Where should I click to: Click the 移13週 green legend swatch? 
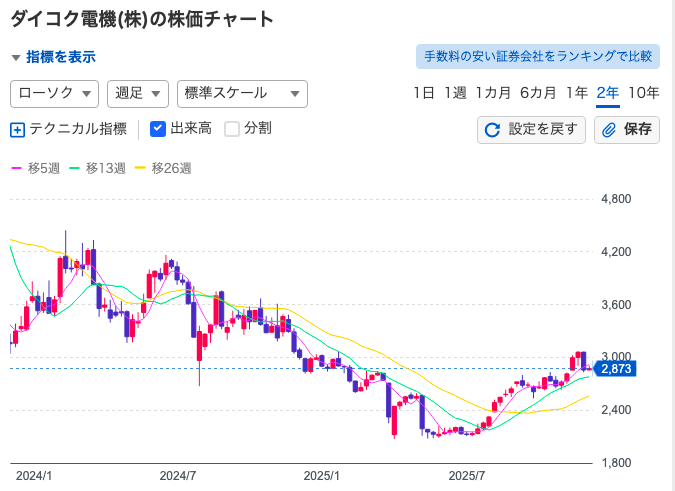(x=74, y=168)
